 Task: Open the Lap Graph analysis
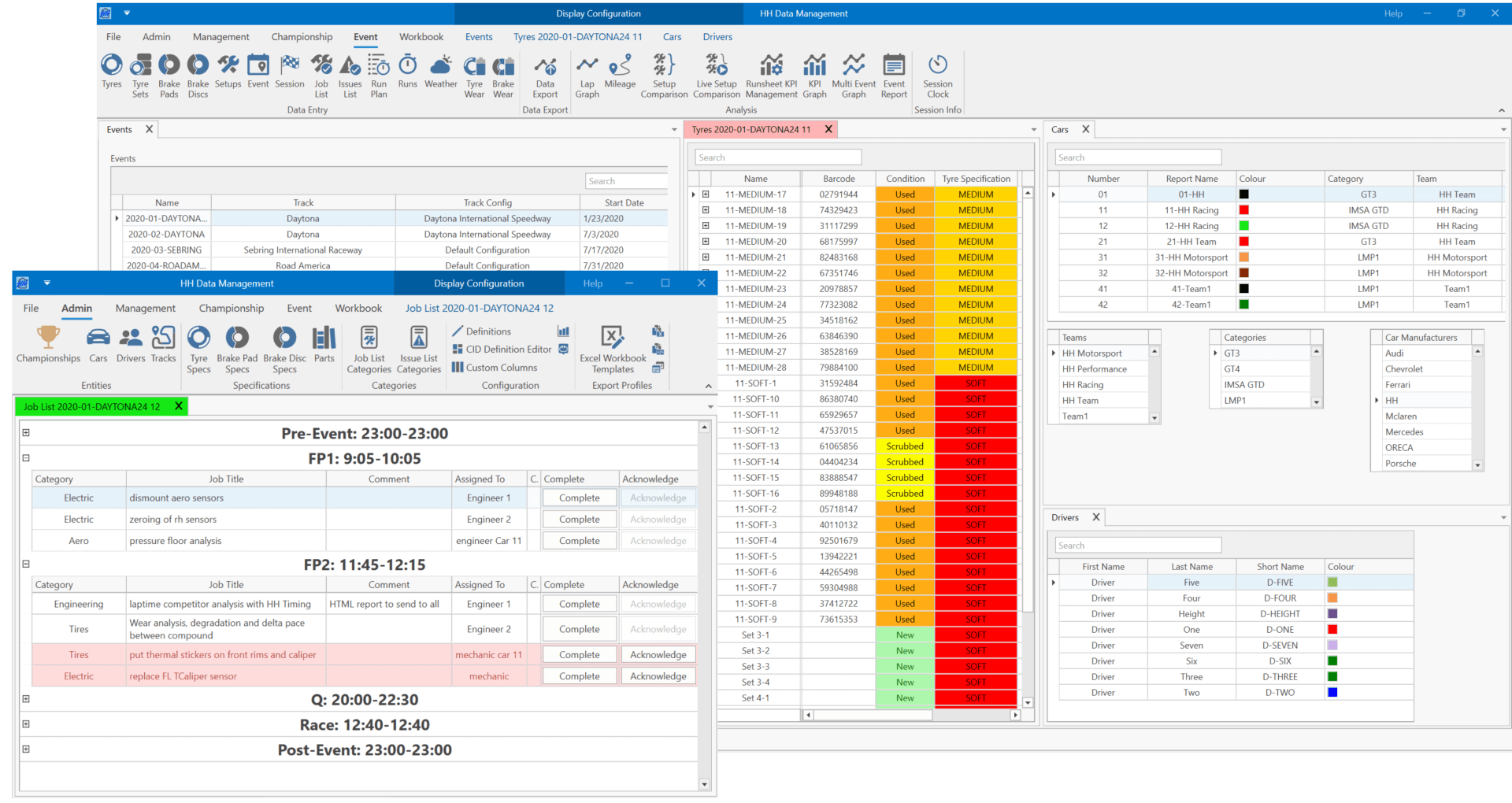click(587, 76)
